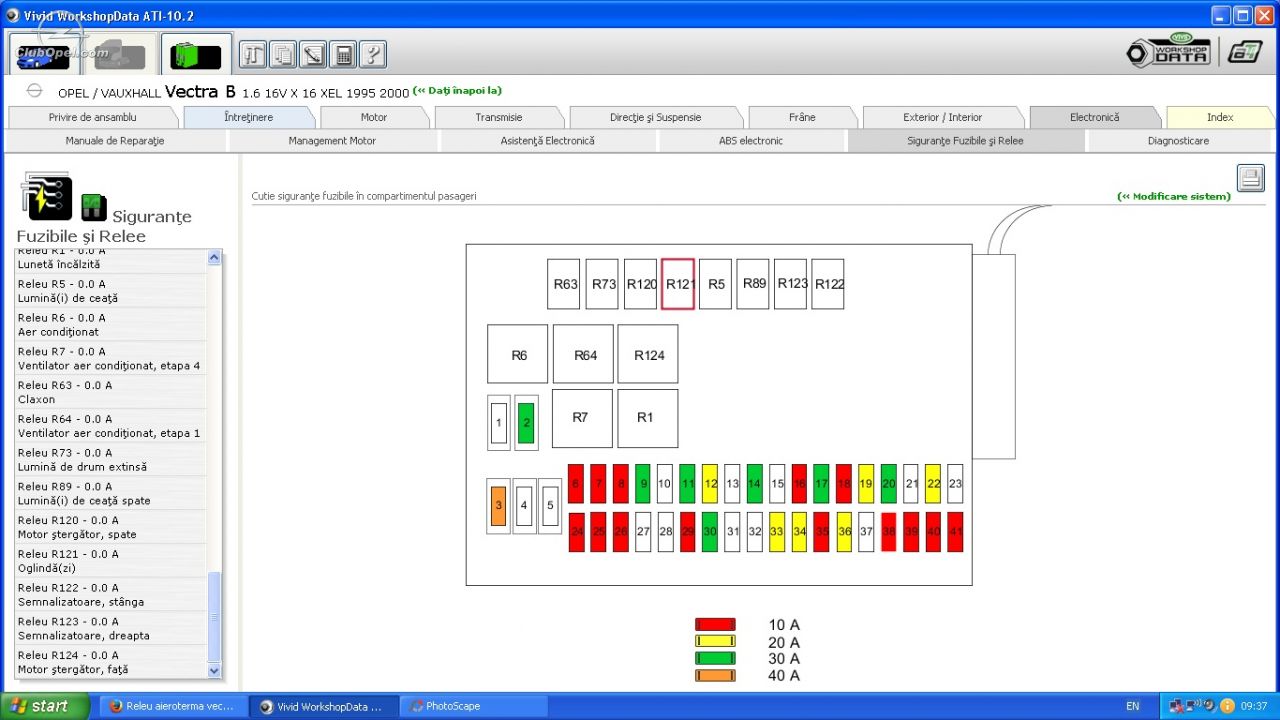This screenshot has height=720, width=1280.
Task: Click the copy pages toolbar icon
Action: [x=283, y=55]
